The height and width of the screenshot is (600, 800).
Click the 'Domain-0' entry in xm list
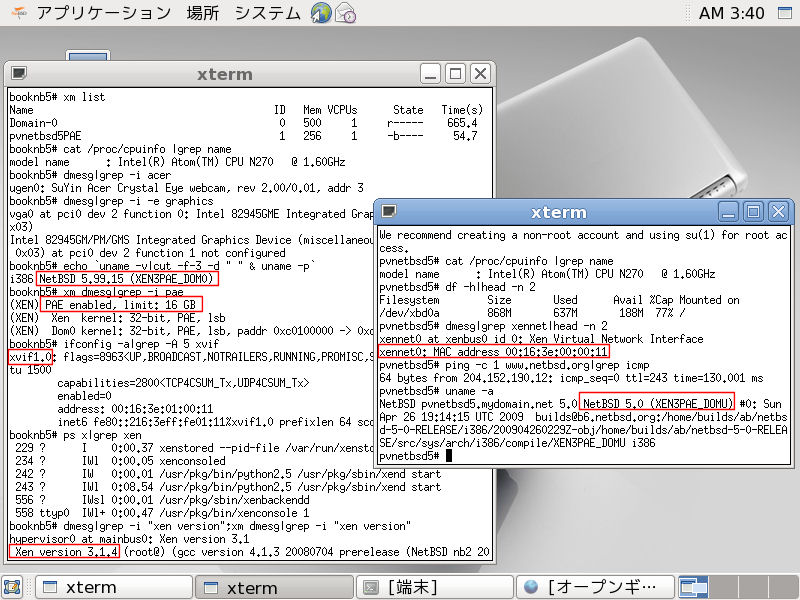pyautogui.click(x=33, y=123)
